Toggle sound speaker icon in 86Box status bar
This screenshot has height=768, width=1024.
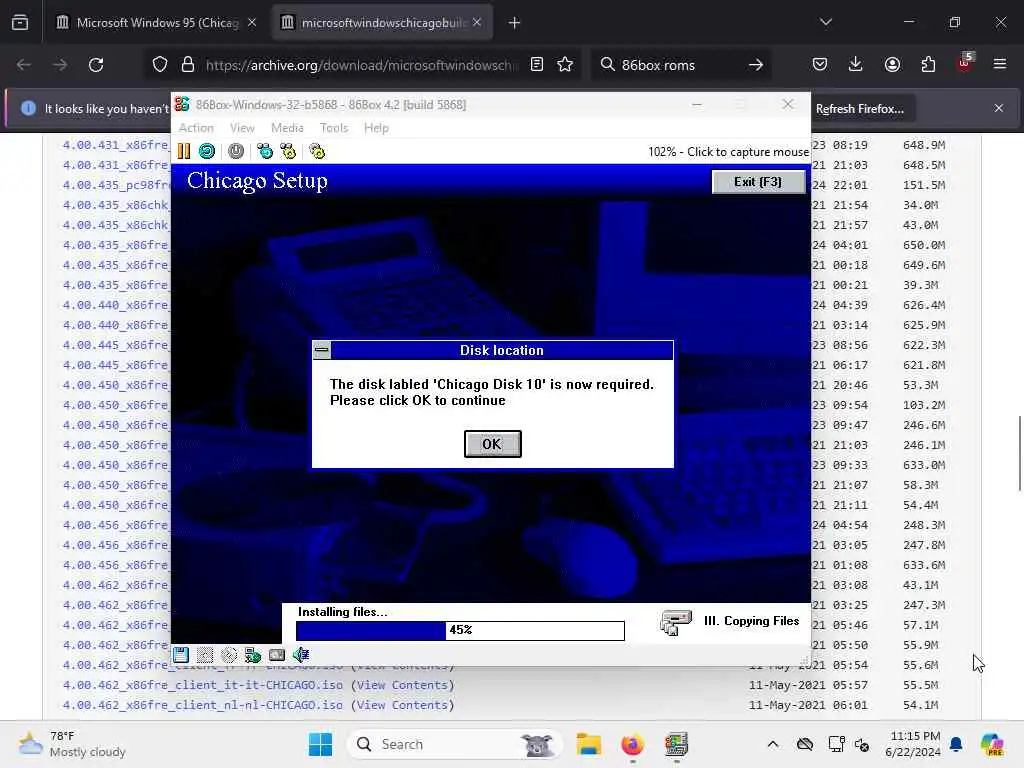tap(301, 654)
